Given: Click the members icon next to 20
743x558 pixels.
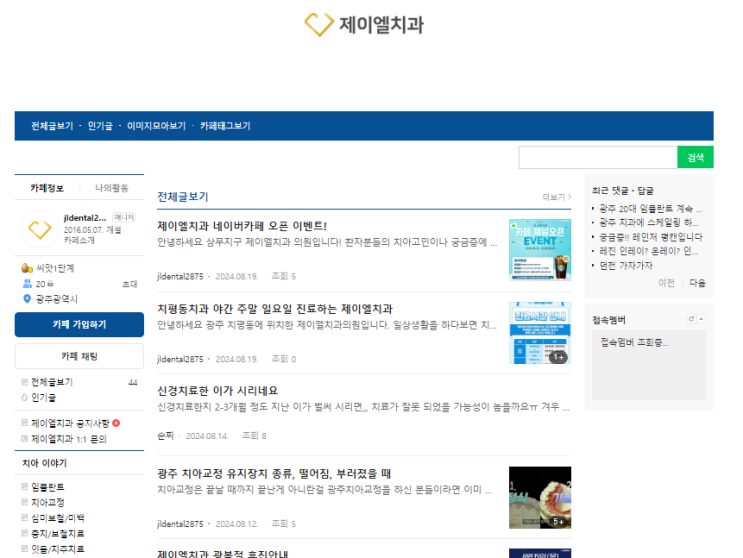Looking at the screenshot, I should pyautogui.click(x=27, y=284).
